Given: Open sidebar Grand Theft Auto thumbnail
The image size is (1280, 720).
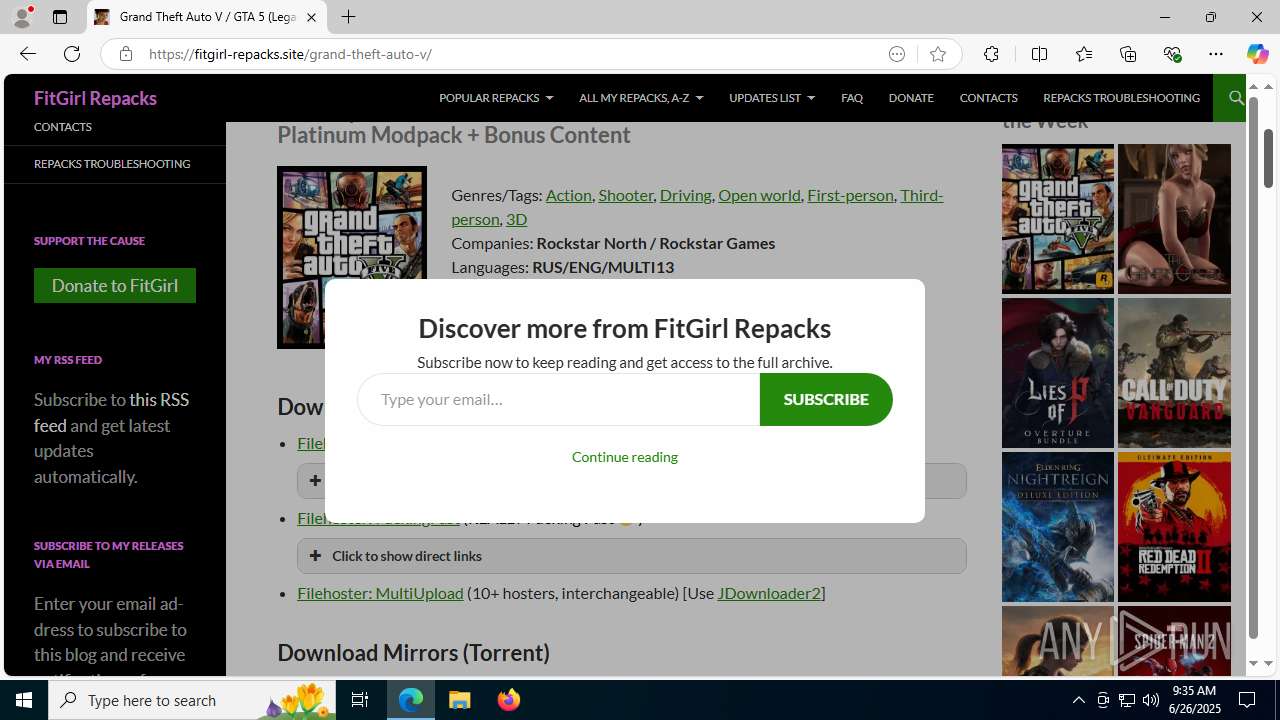Looking at the screenshot, I should click(1058, 219).
